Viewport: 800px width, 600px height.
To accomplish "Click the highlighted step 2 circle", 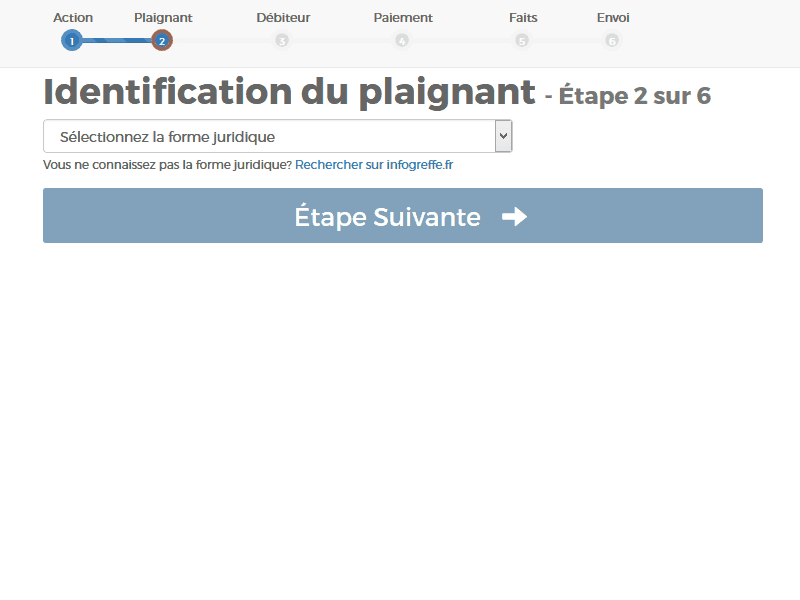I will click(x=161, y=41).
